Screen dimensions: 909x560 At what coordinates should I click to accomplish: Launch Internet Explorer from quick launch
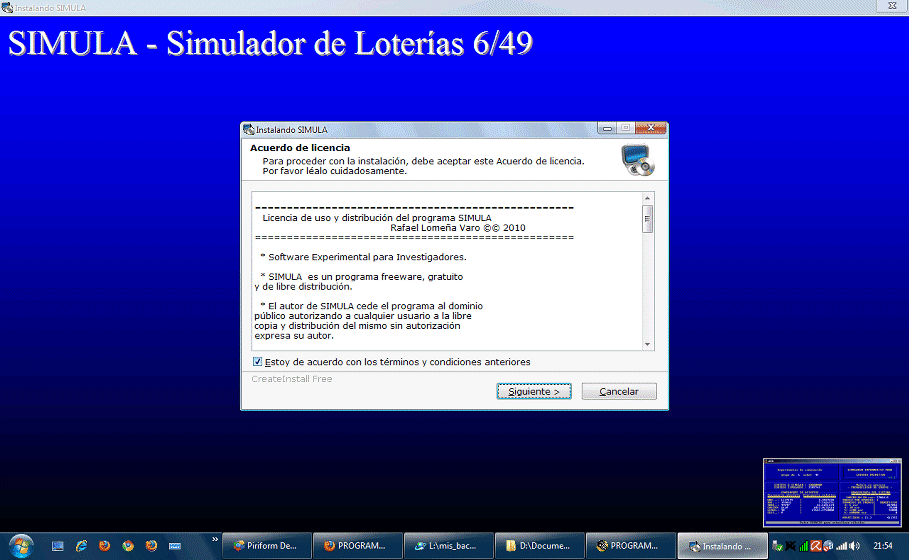[80, 546]
